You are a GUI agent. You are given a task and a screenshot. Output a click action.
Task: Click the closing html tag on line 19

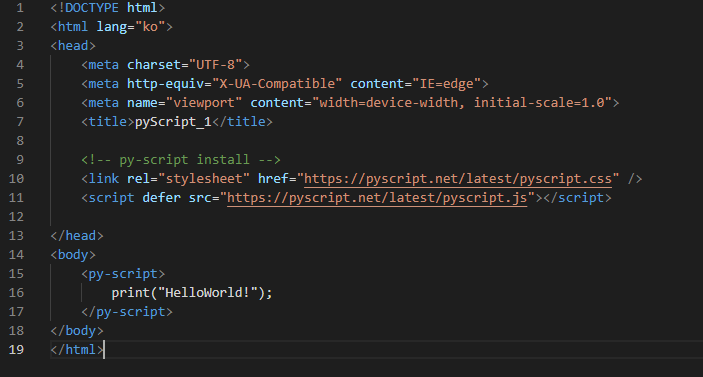point(77,349)
